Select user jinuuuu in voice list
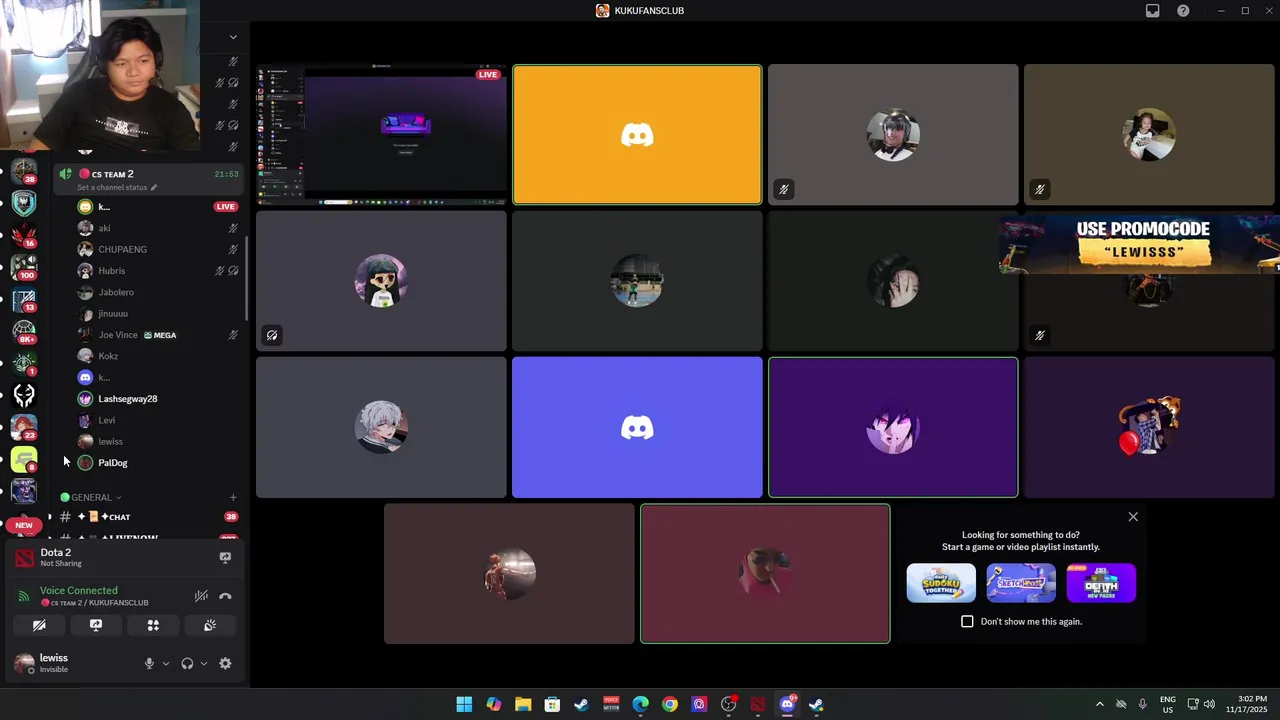Image resolution: width=1280 pixels, height=720 pixels. 158,313
